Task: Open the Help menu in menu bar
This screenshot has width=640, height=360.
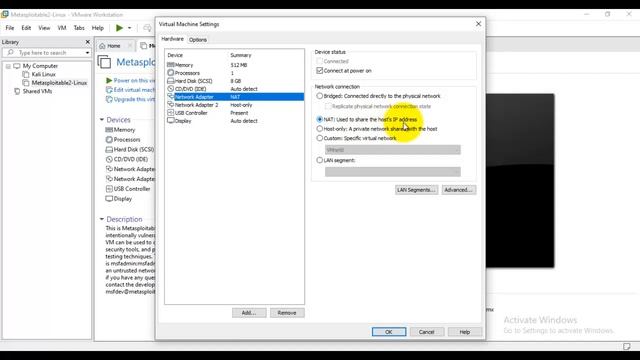Action: 98,28
